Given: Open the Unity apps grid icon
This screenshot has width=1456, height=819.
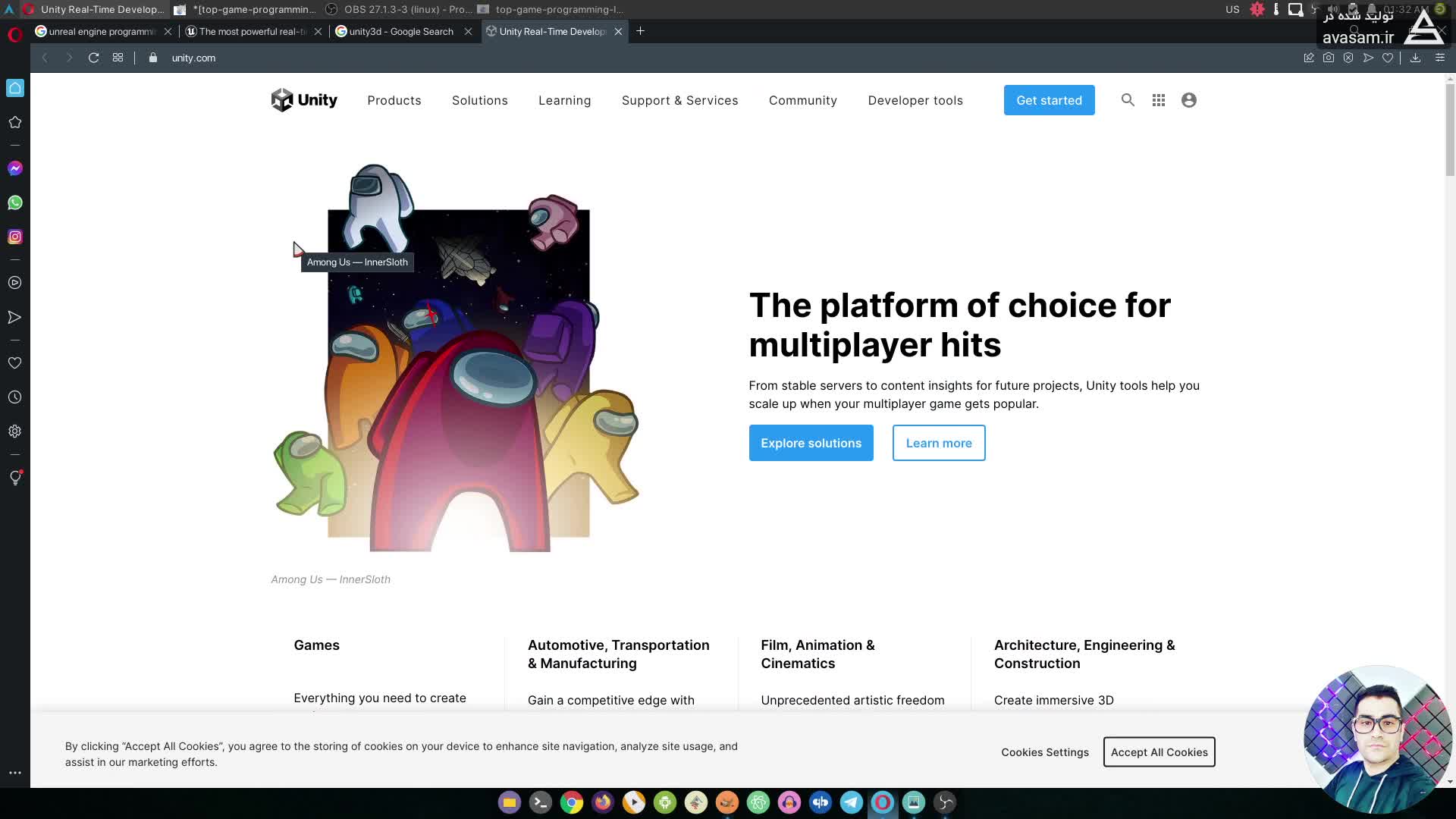Looking at the screenshot, I should click(x=1158, y=100).
